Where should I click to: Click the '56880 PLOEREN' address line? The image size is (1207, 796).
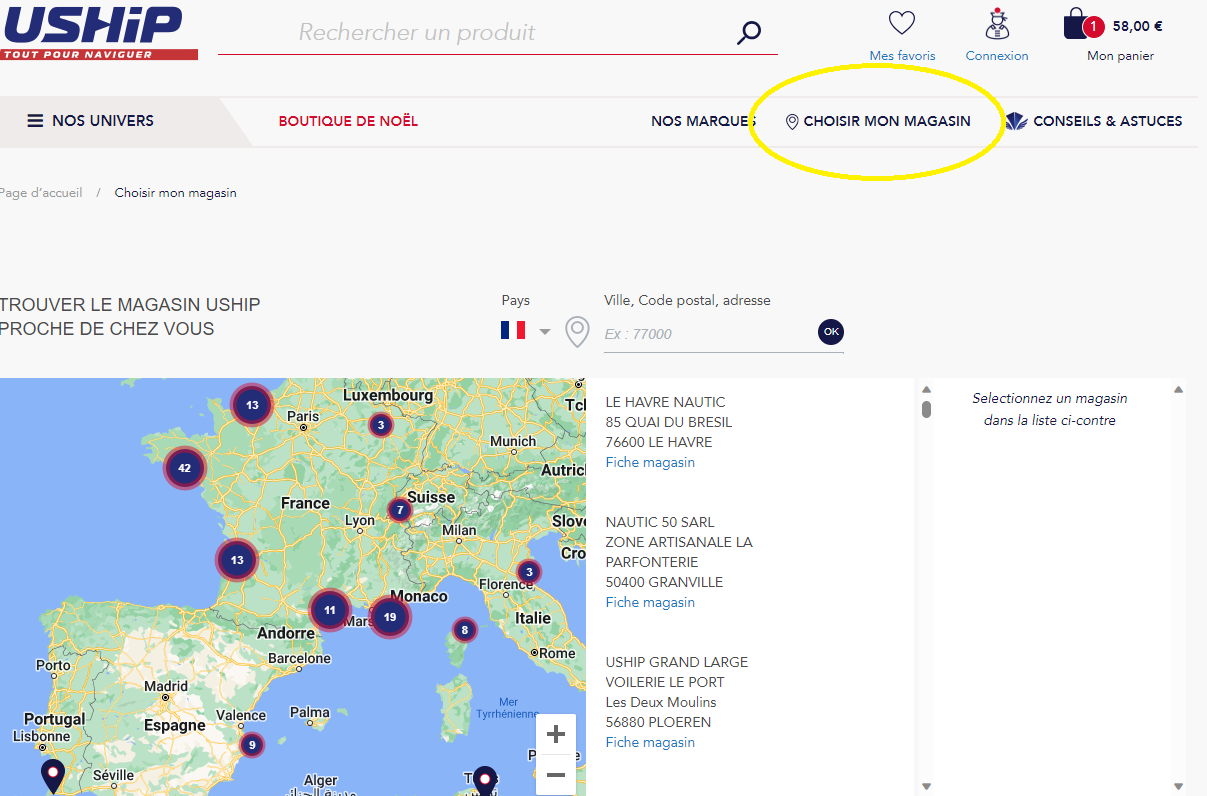tap(659, 722)
